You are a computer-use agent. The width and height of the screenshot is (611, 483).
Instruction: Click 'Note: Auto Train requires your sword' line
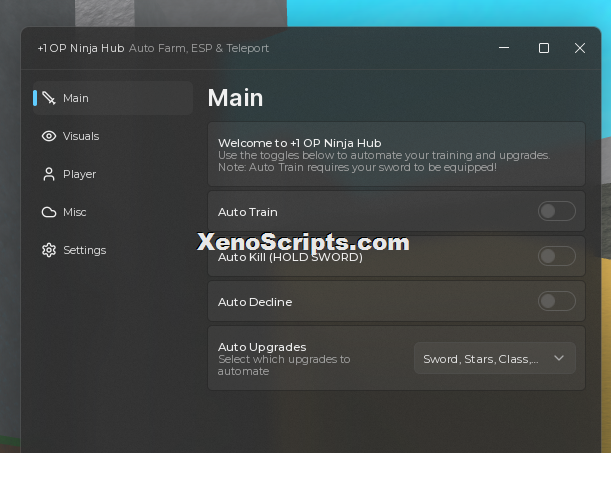click(357, 167)
